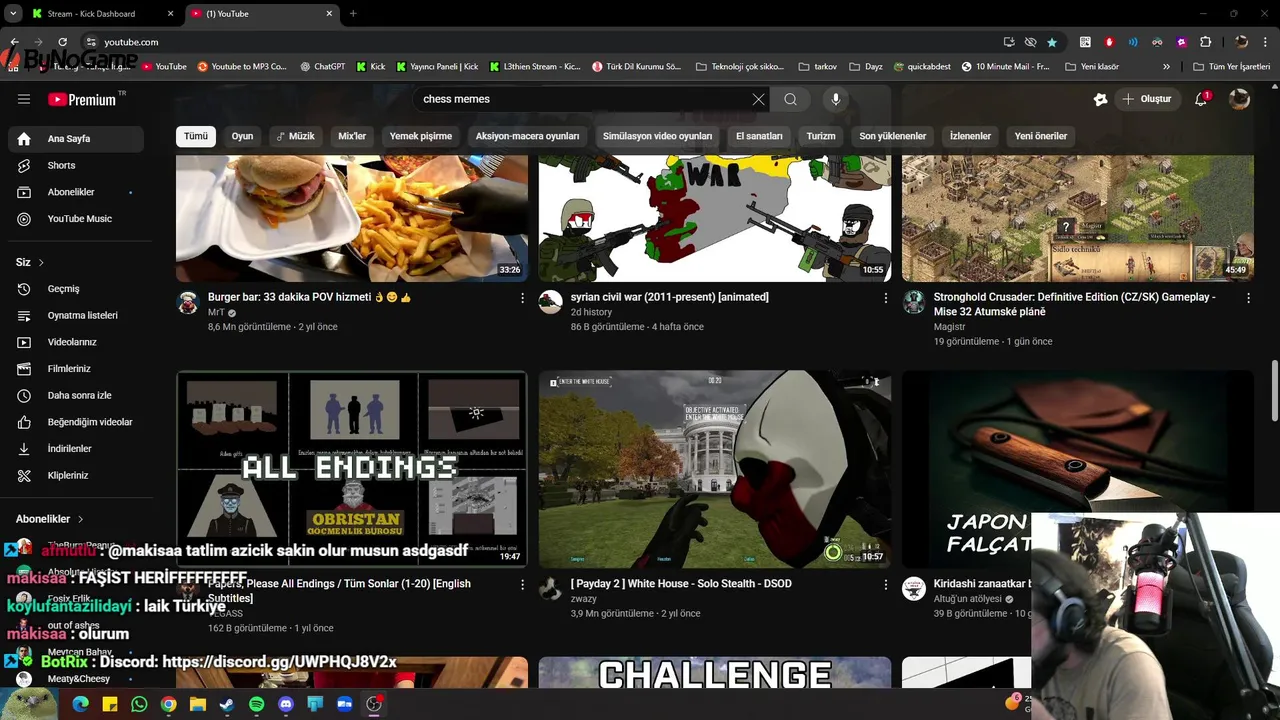Go to Ana Sayfa in the sidebar
Image resolution: width=1280 pixels, height=720 pixels.
coord(76,139)
